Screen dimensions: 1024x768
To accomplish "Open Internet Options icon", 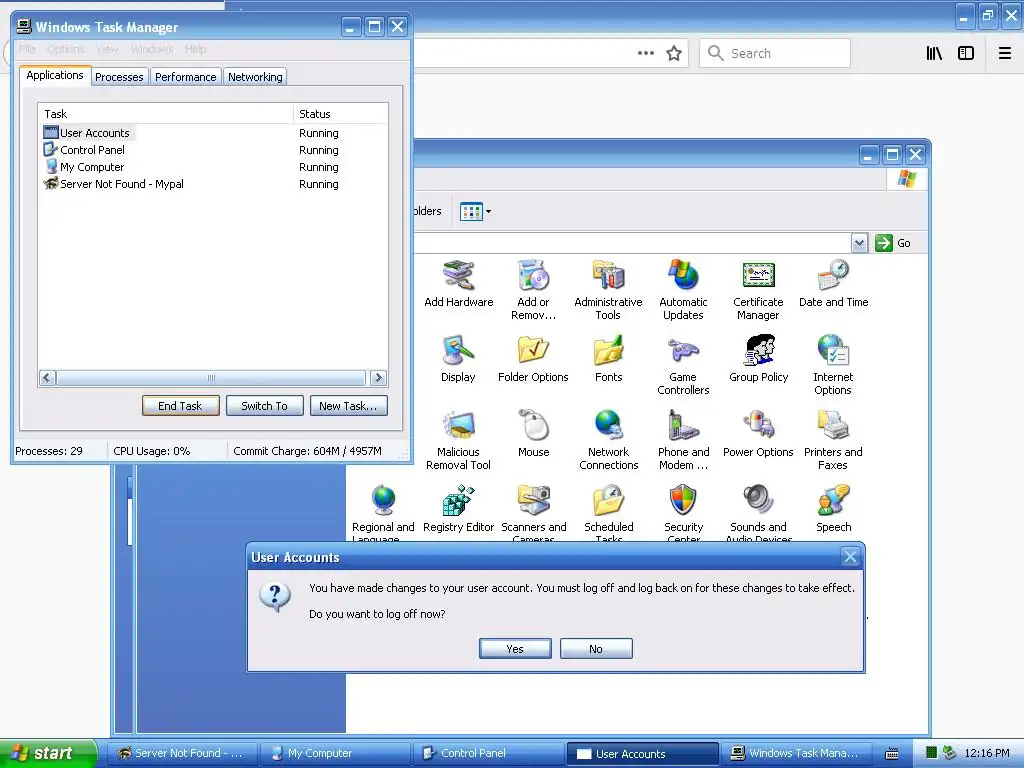I will [x=833, y=365].
